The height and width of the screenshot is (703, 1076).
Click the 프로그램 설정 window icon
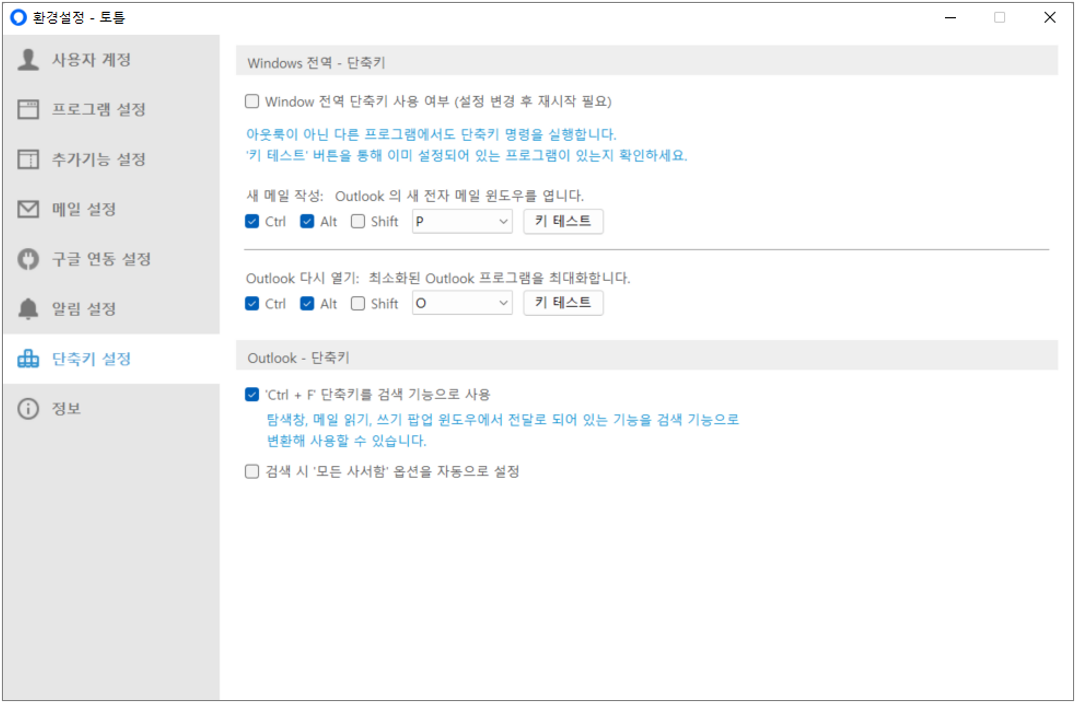(28, 109)
